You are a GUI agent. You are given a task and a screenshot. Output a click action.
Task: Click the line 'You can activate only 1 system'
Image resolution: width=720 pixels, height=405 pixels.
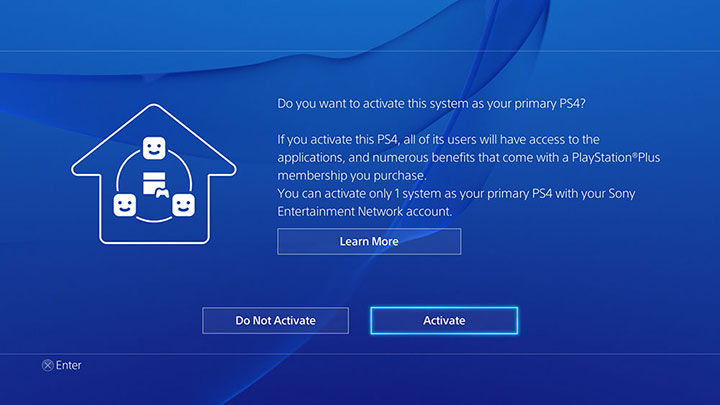pos(456,193)
